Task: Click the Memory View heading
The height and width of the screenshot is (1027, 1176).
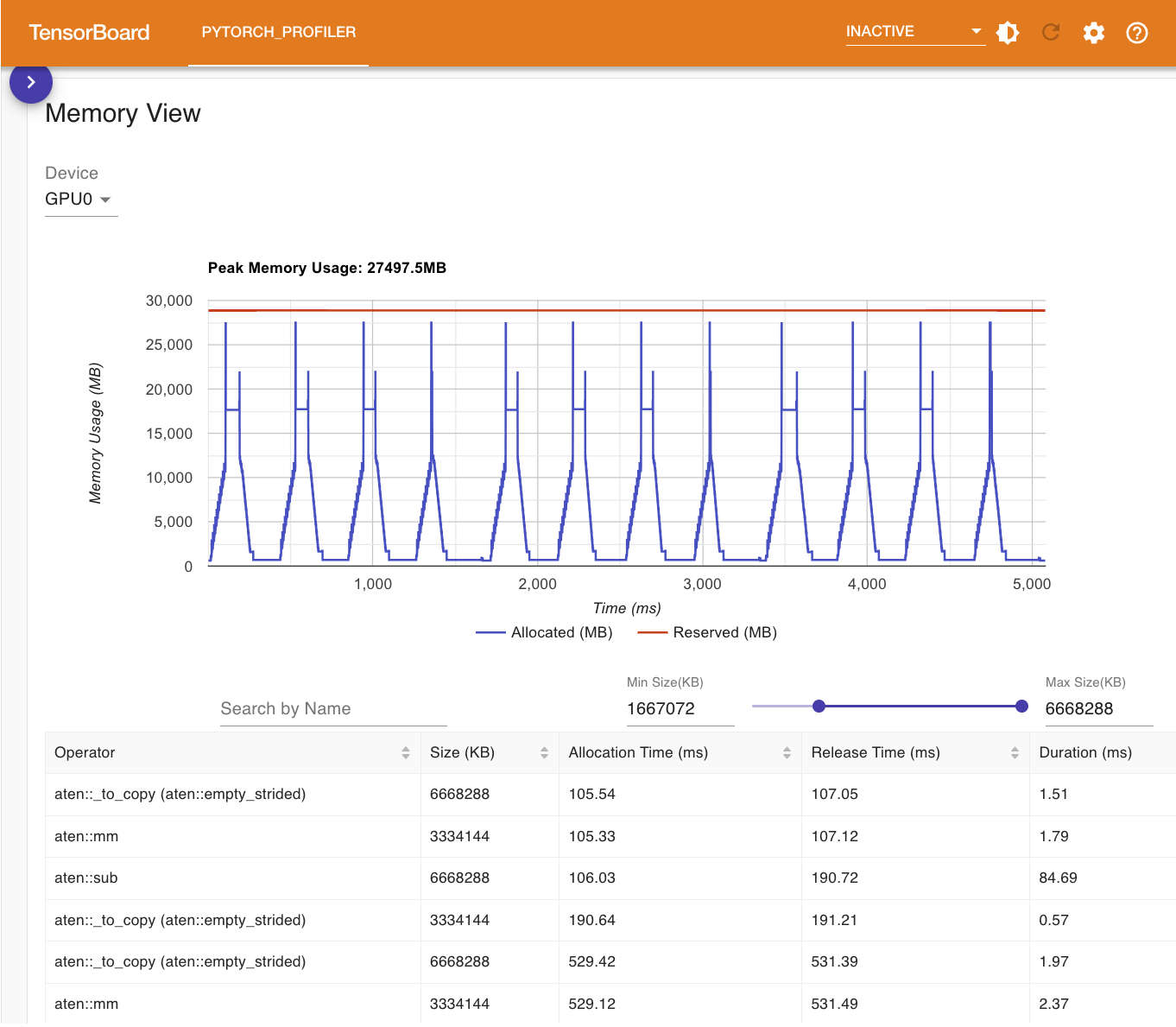Action: point(123,114)
